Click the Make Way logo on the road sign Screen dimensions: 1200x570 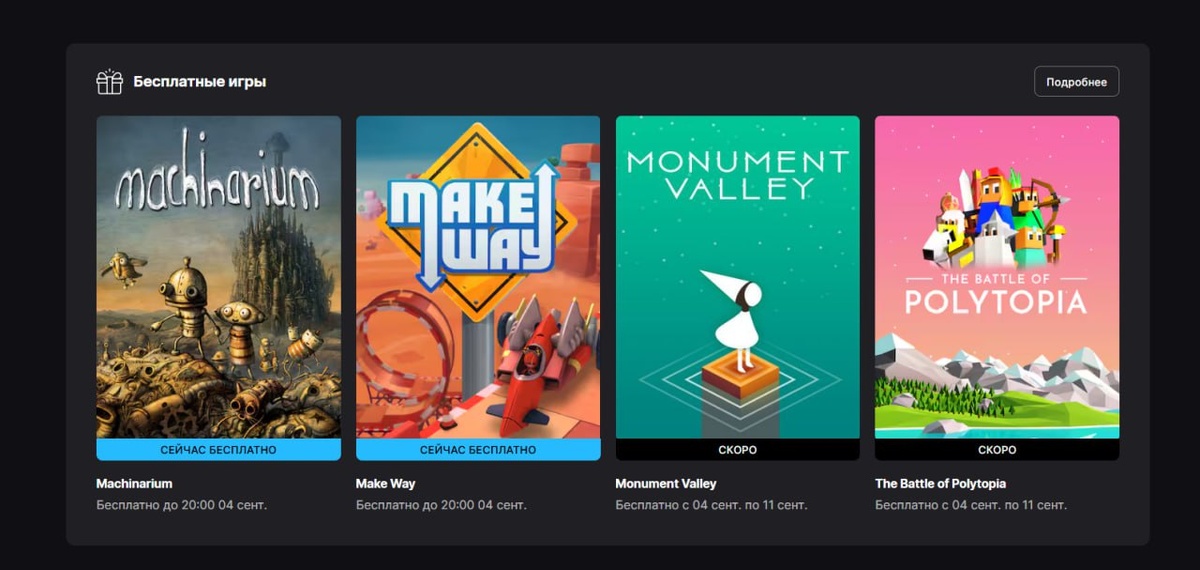coord(472,225)
